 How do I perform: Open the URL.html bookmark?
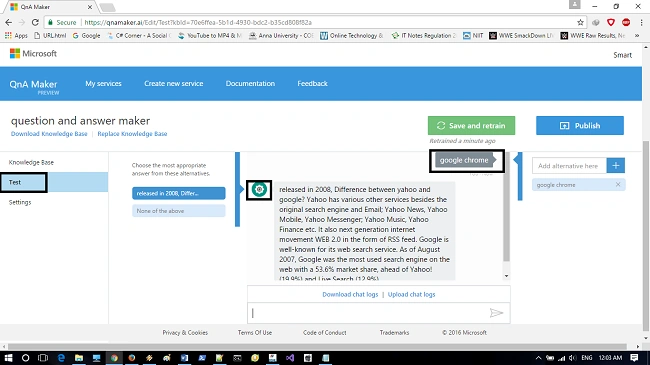[50, 36]
